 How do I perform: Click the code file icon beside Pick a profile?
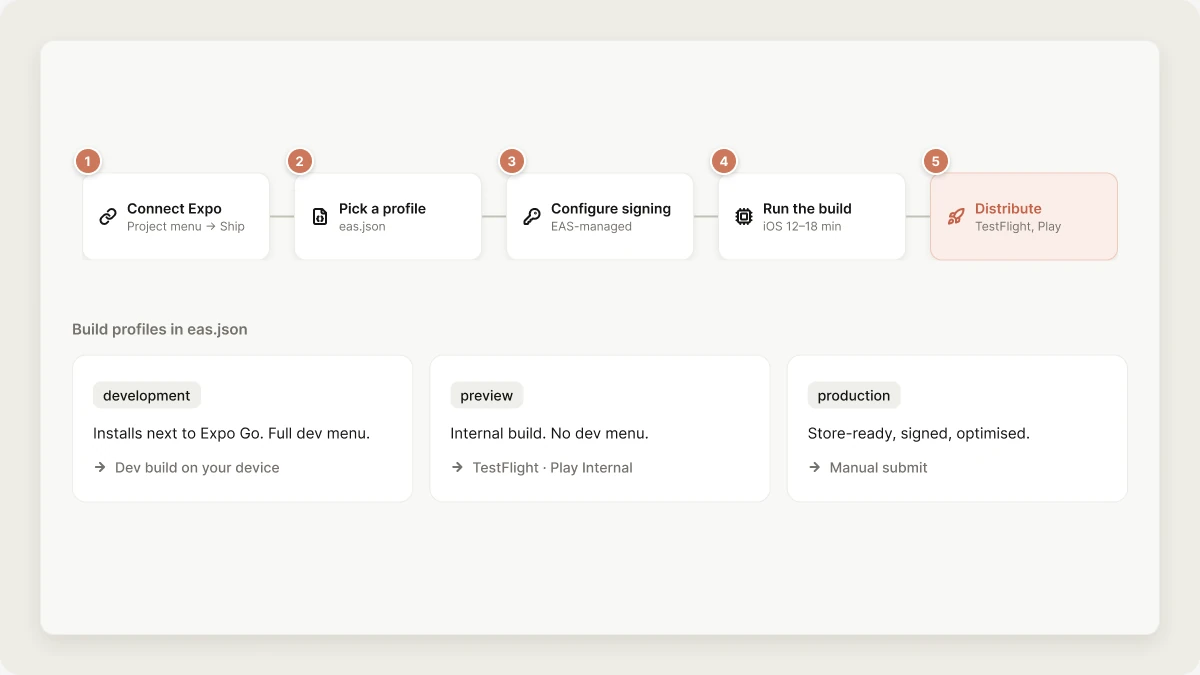[320, 217]
